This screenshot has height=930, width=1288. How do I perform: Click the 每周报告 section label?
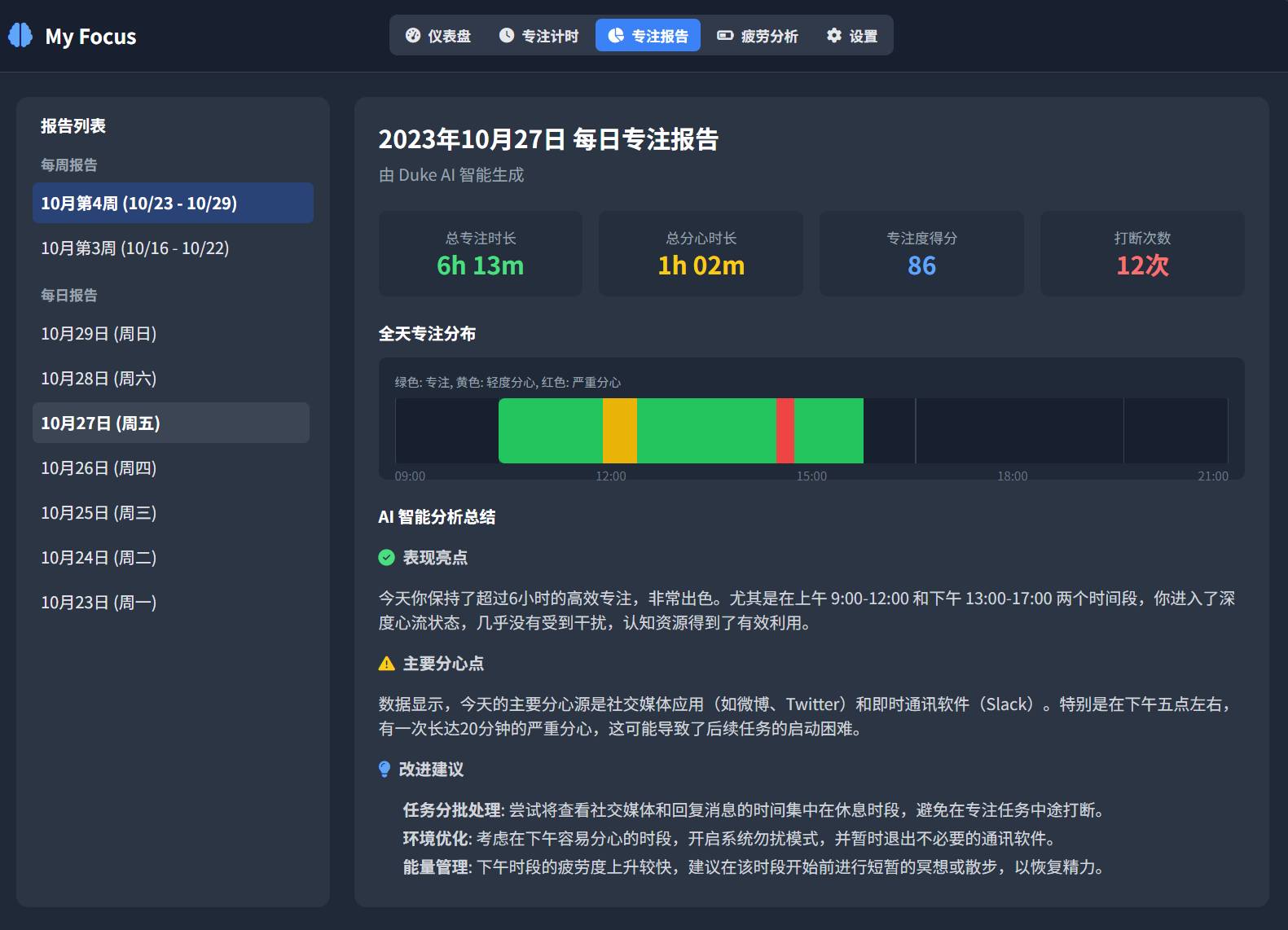coord(69,165)
